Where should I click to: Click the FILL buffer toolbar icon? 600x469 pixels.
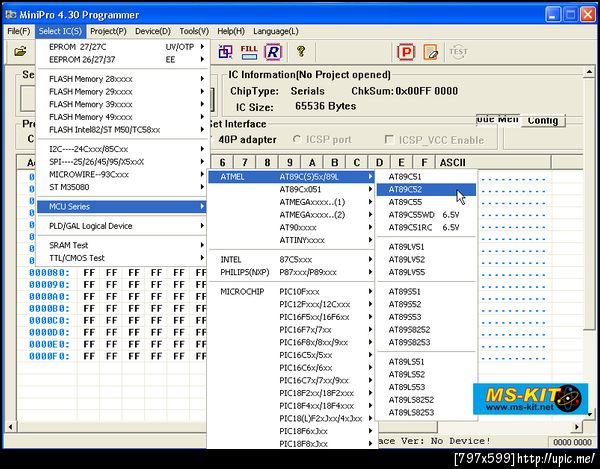pyautogui.click(x=249, y=52)
